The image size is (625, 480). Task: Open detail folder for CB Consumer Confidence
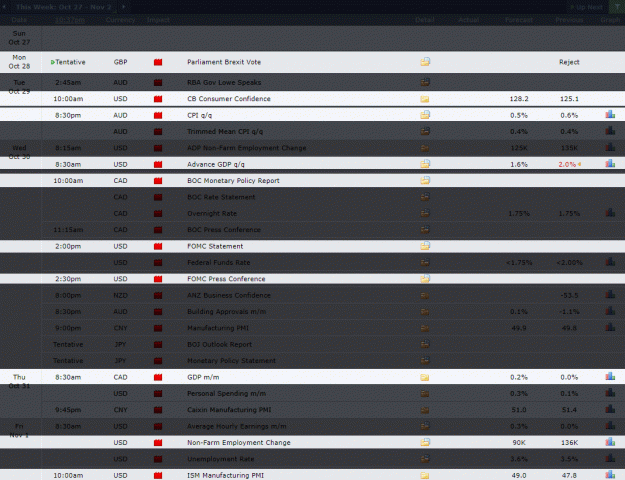(x=425, y=99)
